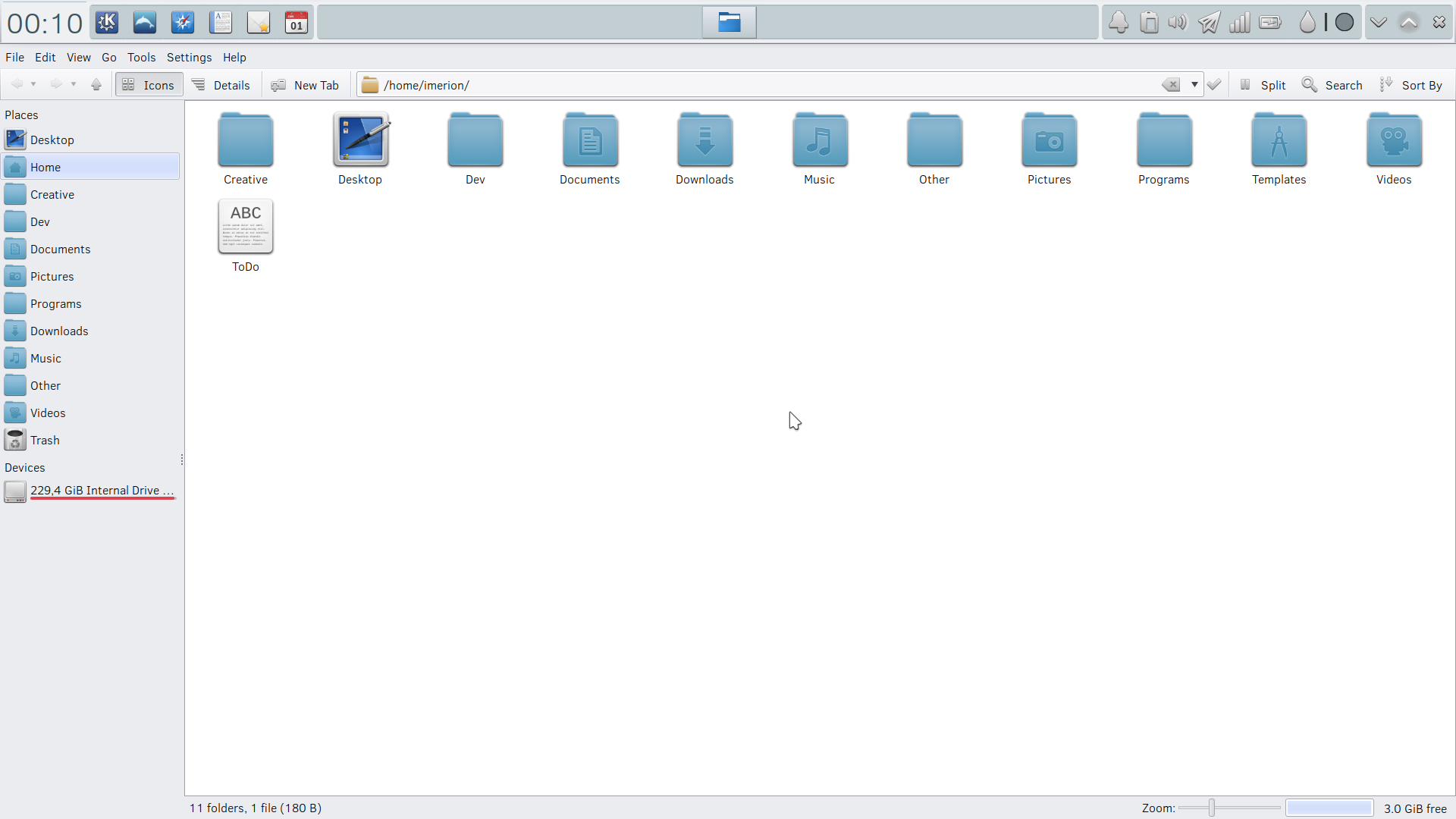1456x819 pixels.
Task: Adjust the Zoom slider in status bar
Action: click(1229, 808)
